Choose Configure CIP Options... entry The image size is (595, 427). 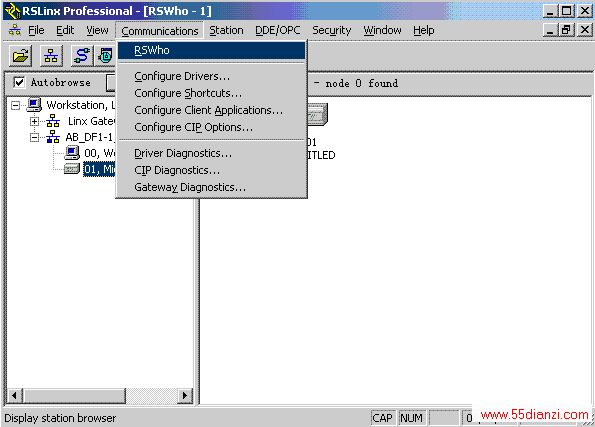pos(211,128)
